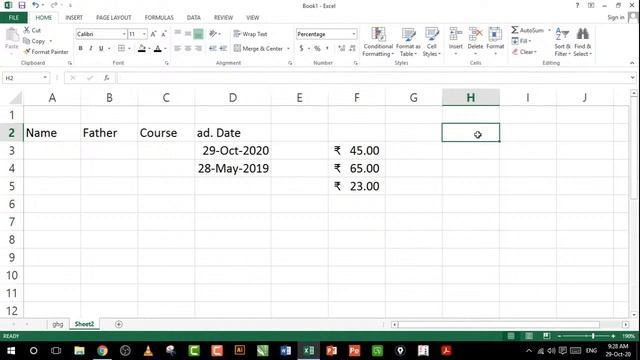
Task: Click the Increase Indent icon
Action: point(223,49)
